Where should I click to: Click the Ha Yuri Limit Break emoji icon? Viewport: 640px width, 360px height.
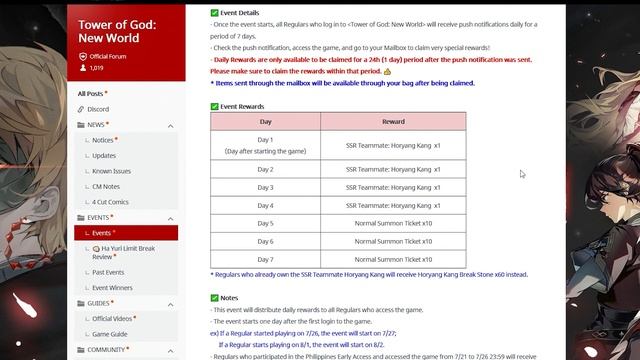tap(96, 249)
